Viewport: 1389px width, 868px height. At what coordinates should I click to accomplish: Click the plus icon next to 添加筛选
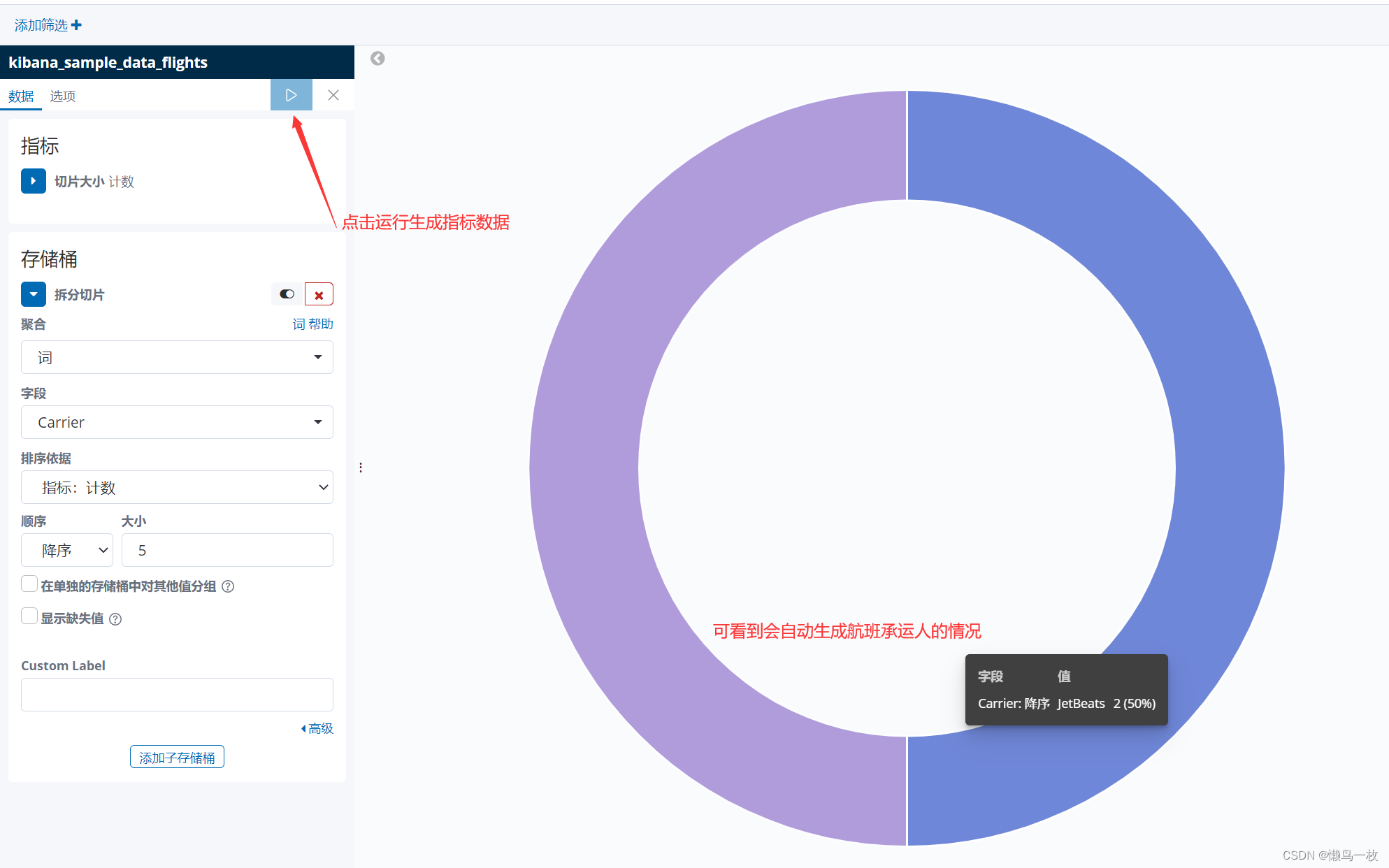[77, 25]
